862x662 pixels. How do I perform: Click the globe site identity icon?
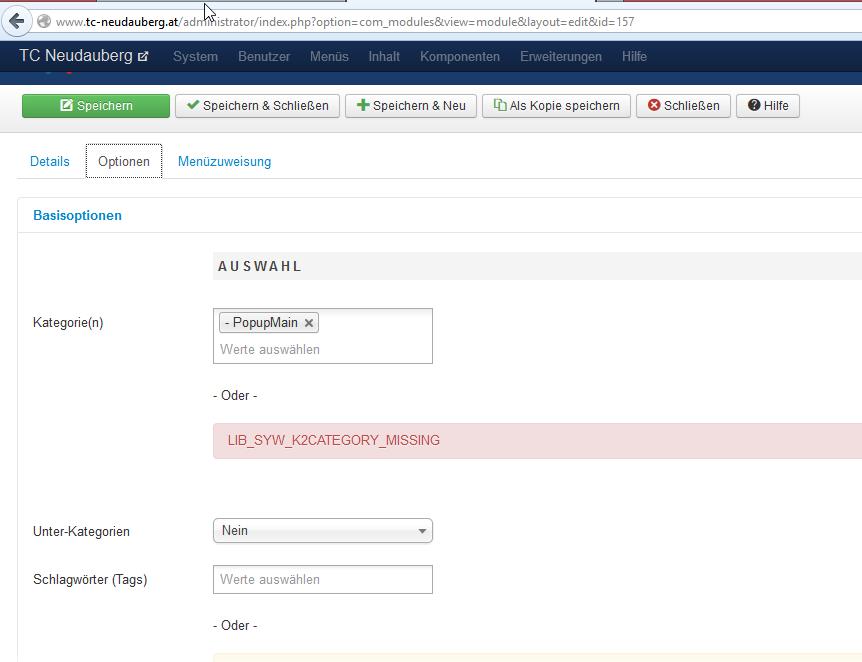pos(44,21)
